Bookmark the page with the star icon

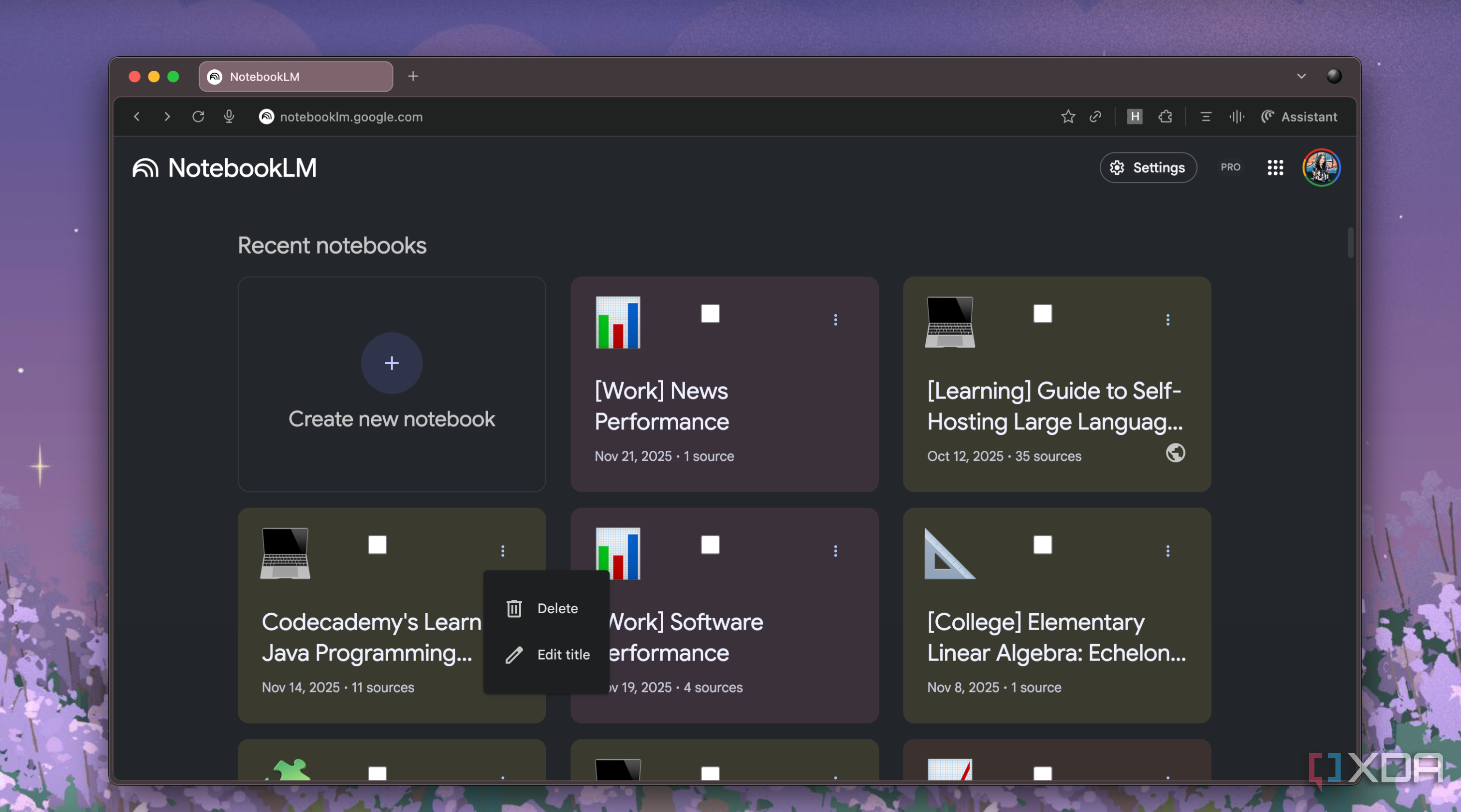click(x=1067, y=117)
